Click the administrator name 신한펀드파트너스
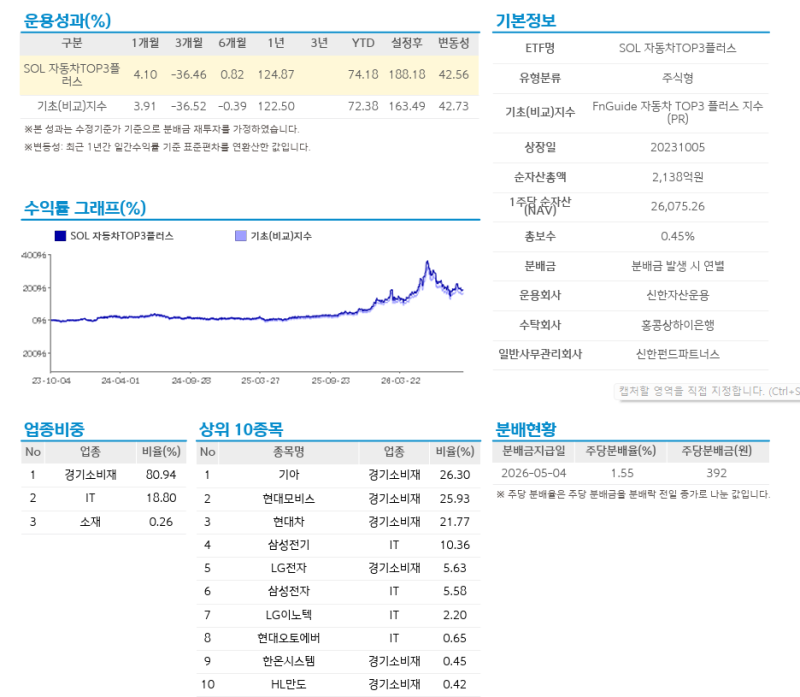Image resolution: width=800 pixels, height=697 pixels. click(678, 354)
